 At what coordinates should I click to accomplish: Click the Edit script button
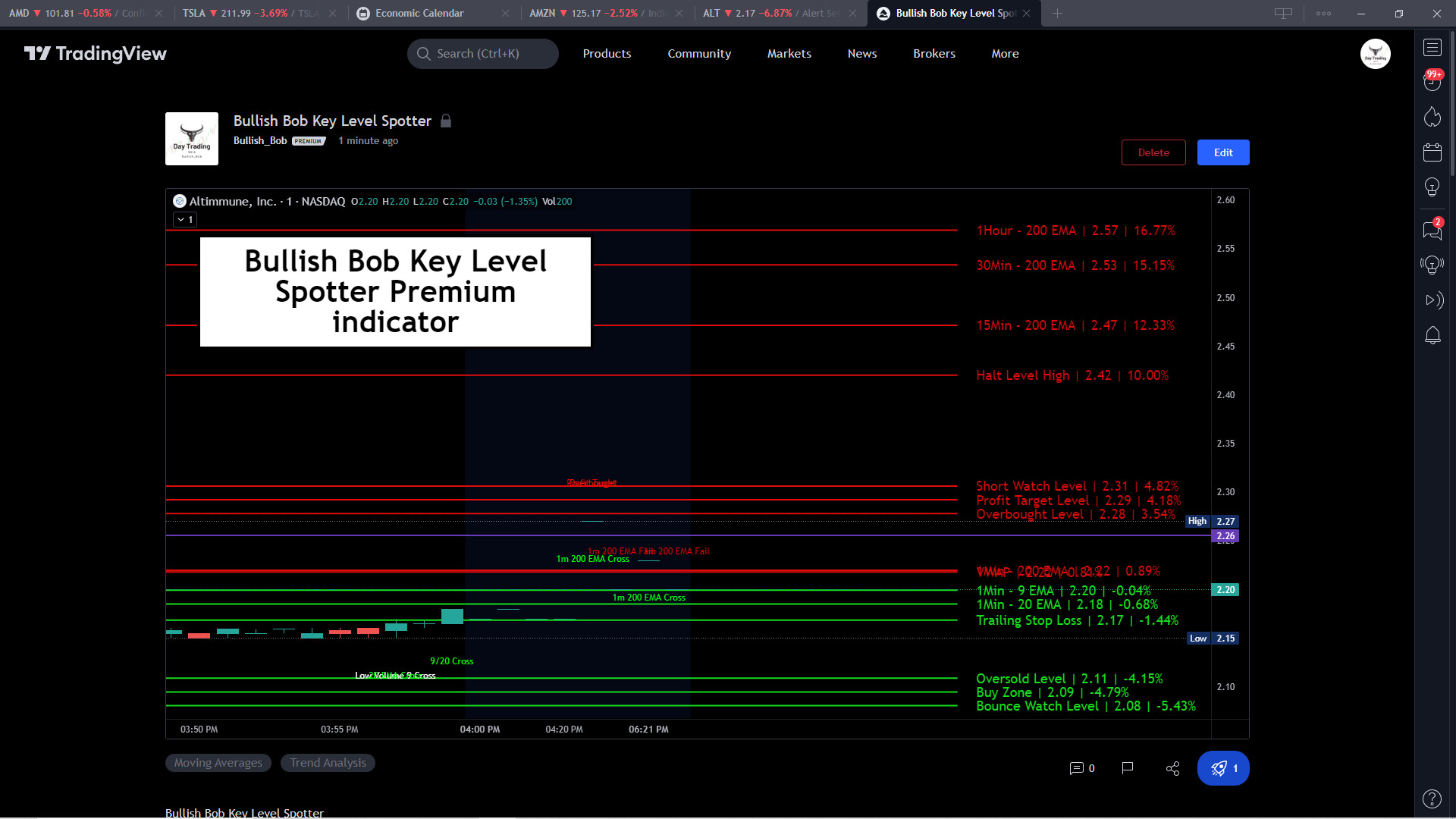1222,152
